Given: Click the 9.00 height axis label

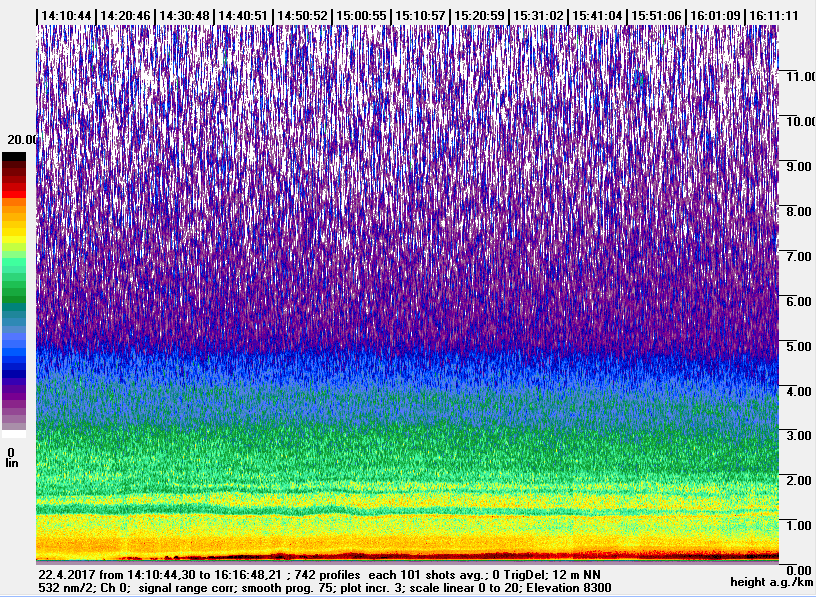Looking at the screenshot, I should [x=799, y=167].
